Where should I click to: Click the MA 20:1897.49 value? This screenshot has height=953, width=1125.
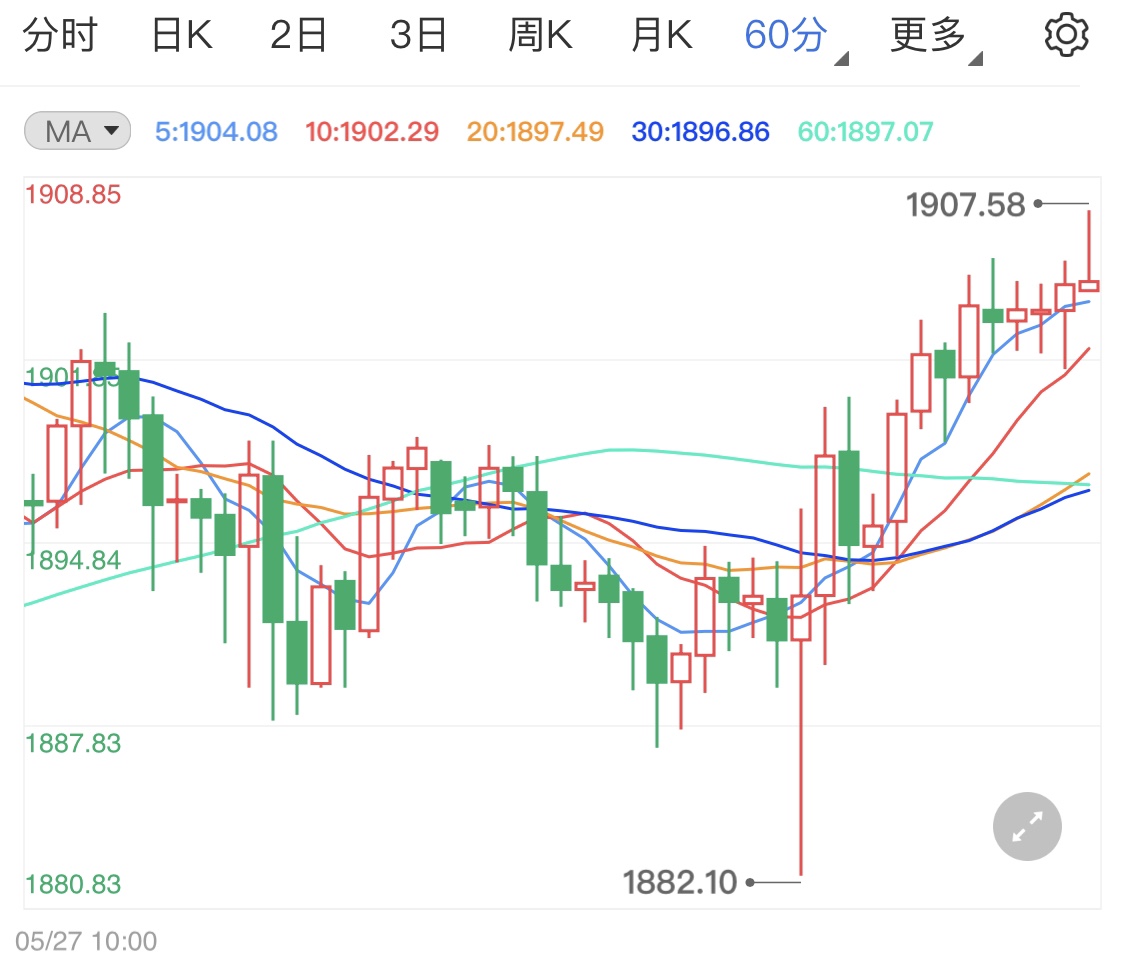pos(535,131)
